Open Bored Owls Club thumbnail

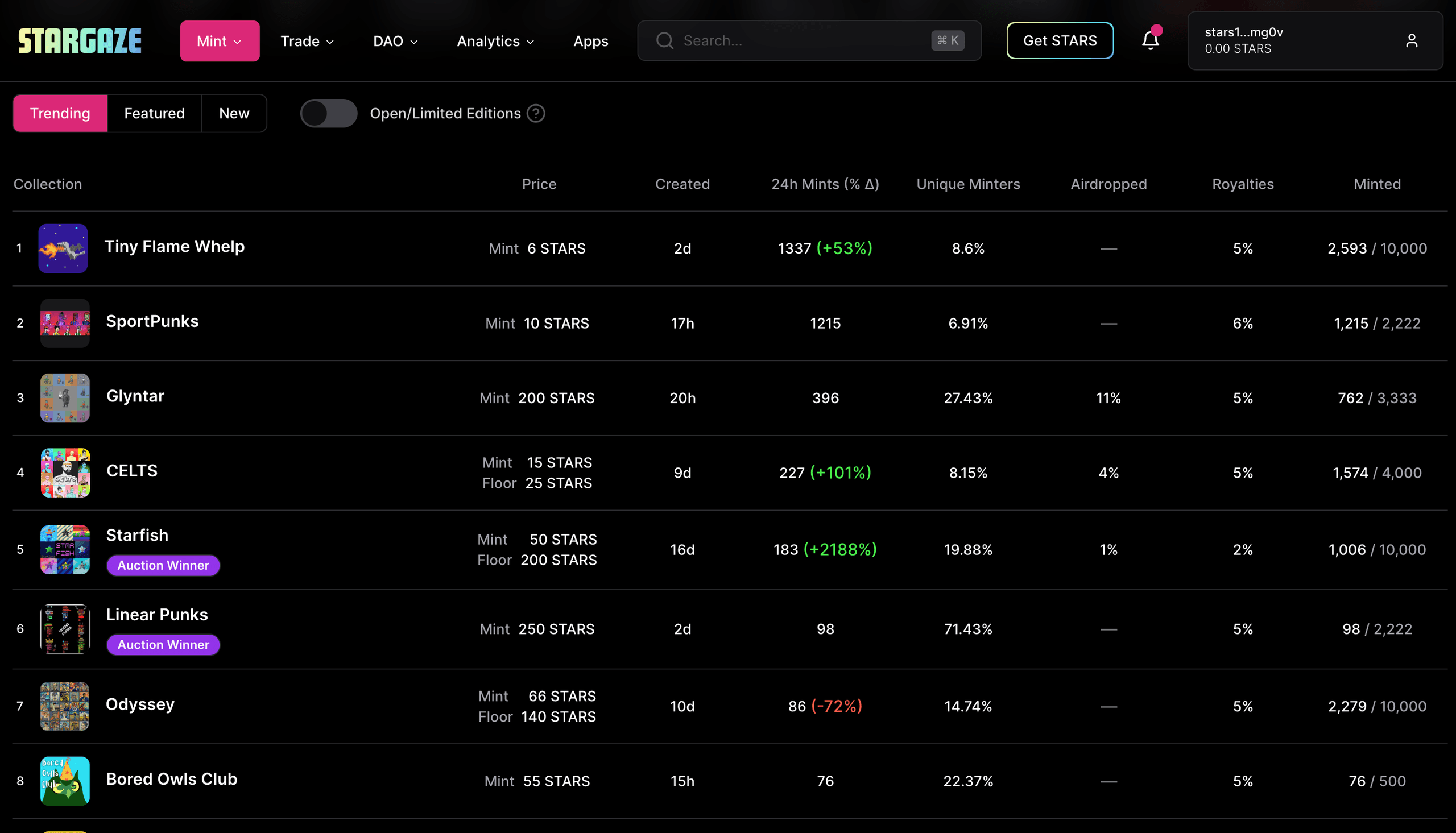[x=65, y=781]
